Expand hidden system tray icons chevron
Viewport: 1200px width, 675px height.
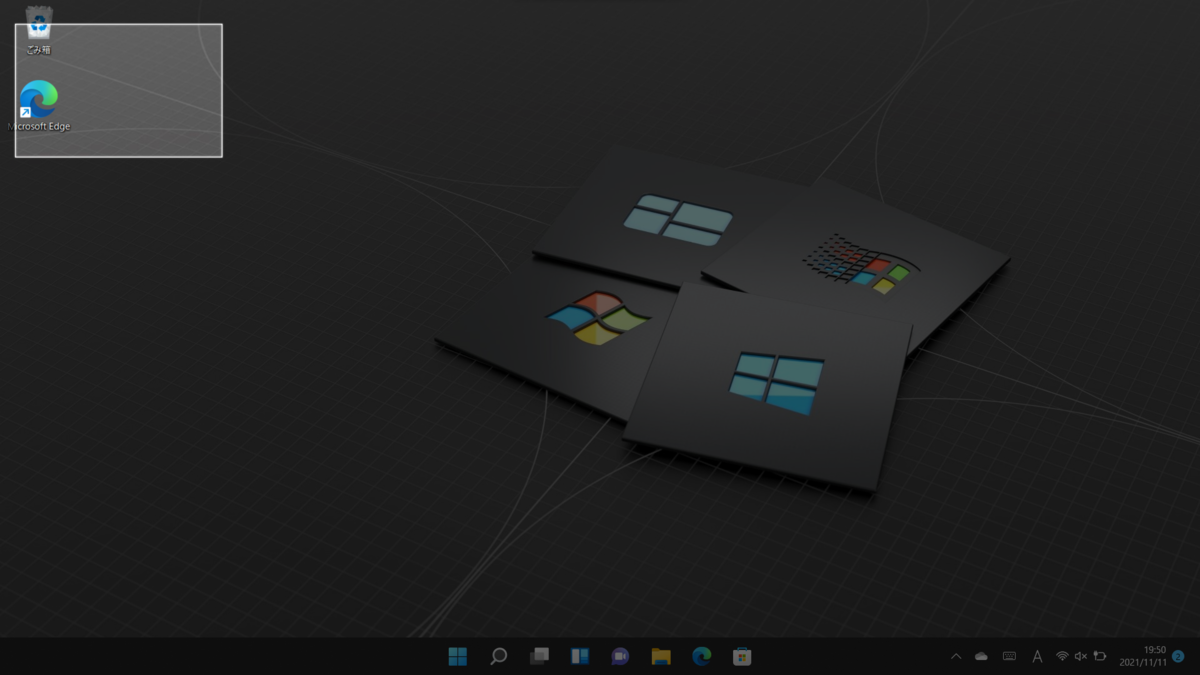coord(956,656)
